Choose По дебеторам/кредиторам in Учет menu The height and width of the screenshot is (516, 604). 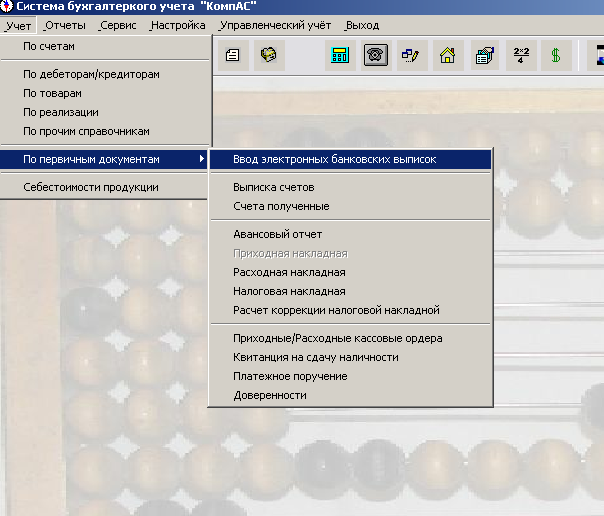[91, 74]
